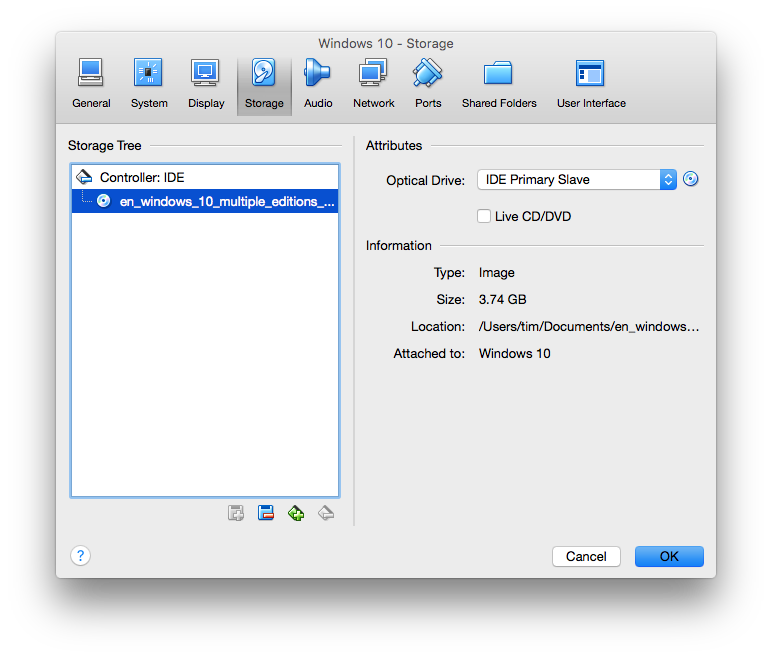Open the Display settings section
This screenshot has height=658, width=772.
click(206, 84)
